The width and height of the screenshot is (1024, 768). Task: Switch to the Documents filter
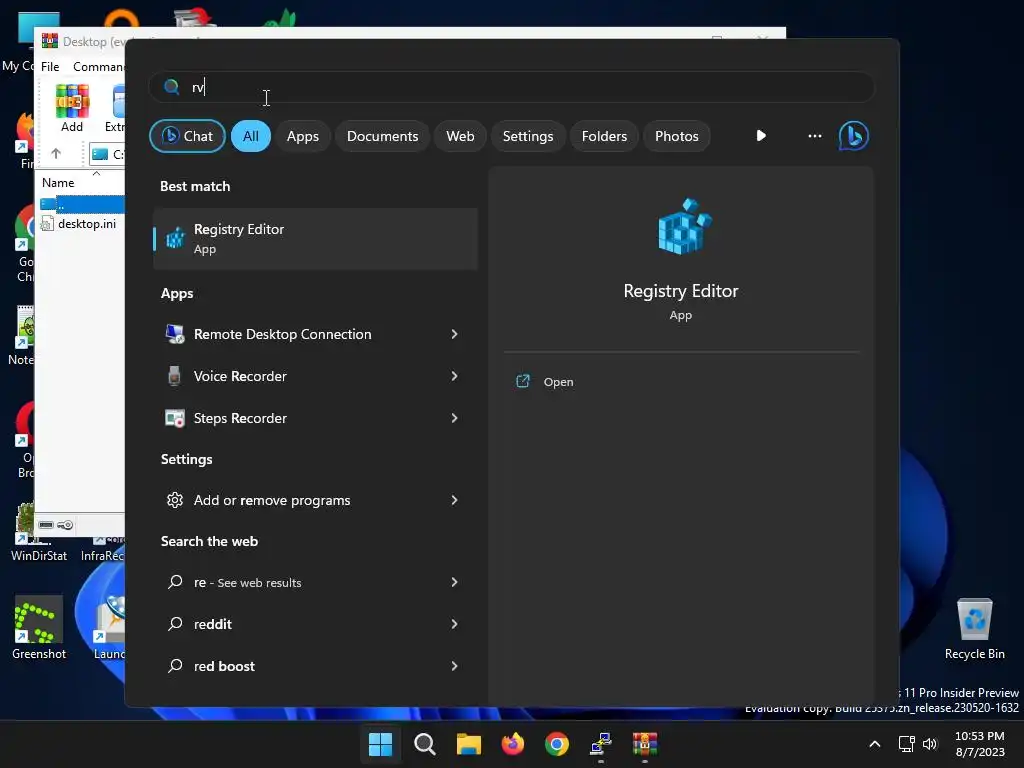(382, 136)
